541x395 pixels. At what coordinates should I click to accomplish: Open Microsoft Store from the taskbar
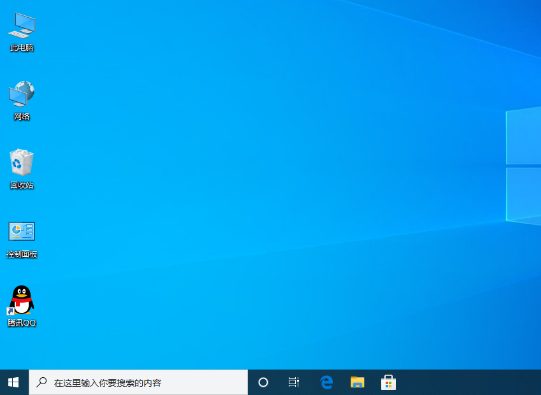(388, 382)
